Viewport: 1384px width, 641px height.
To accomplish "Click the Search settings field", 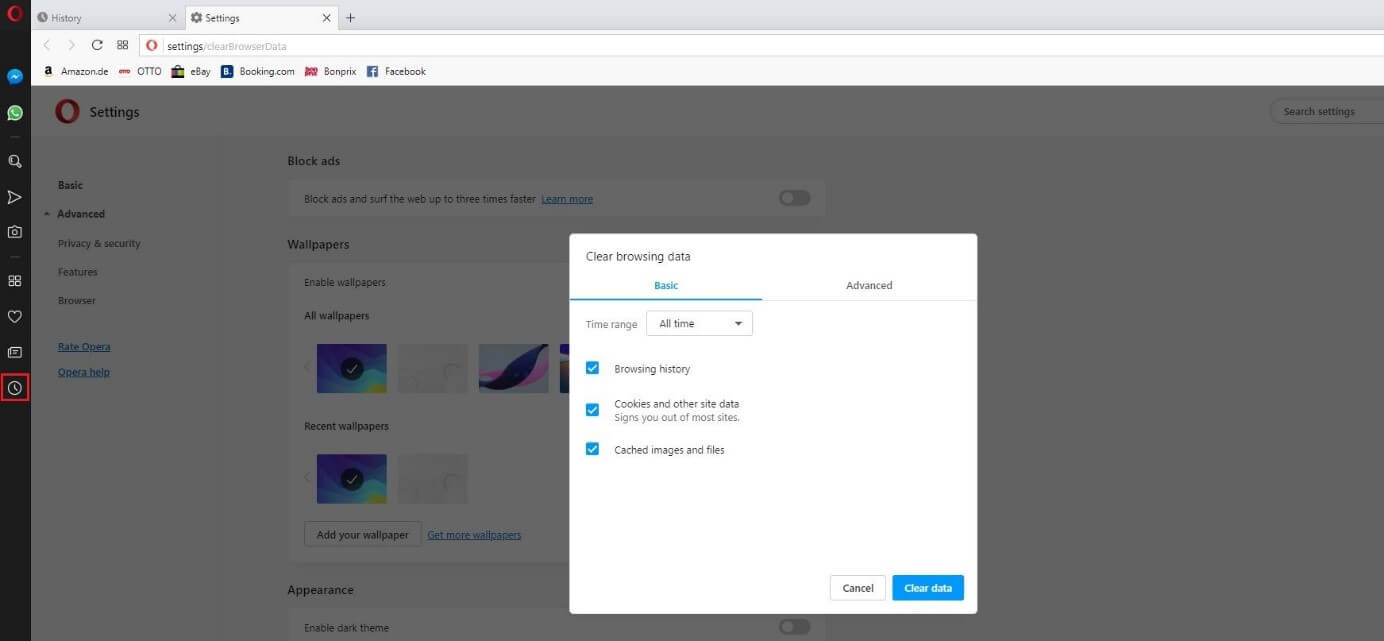I will tap(1325, 112).
